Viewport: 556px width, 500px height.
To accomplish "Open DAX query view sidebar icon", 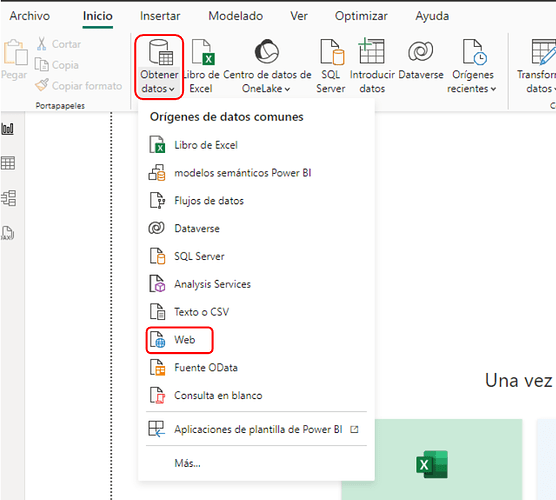I will (x=7, y=233).
